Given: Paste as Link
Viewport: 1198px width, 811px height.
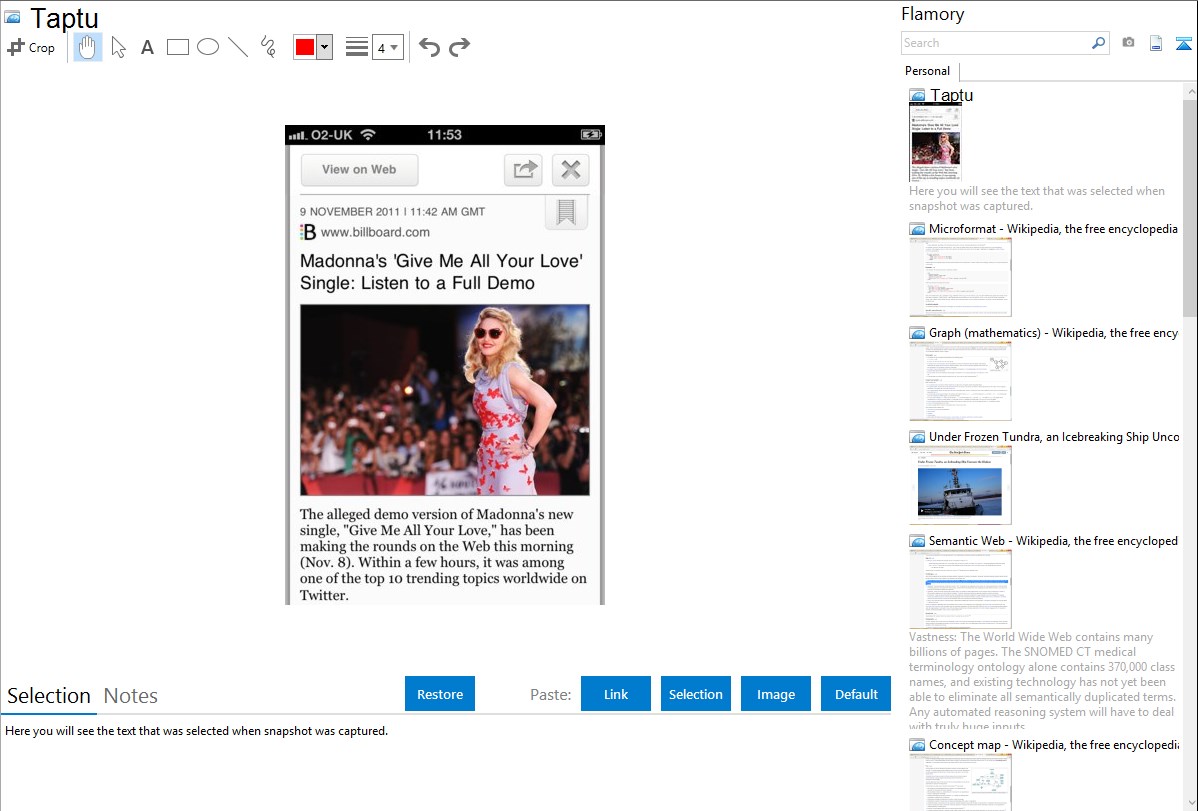Looking at the screenshot, I should [616, 694].
